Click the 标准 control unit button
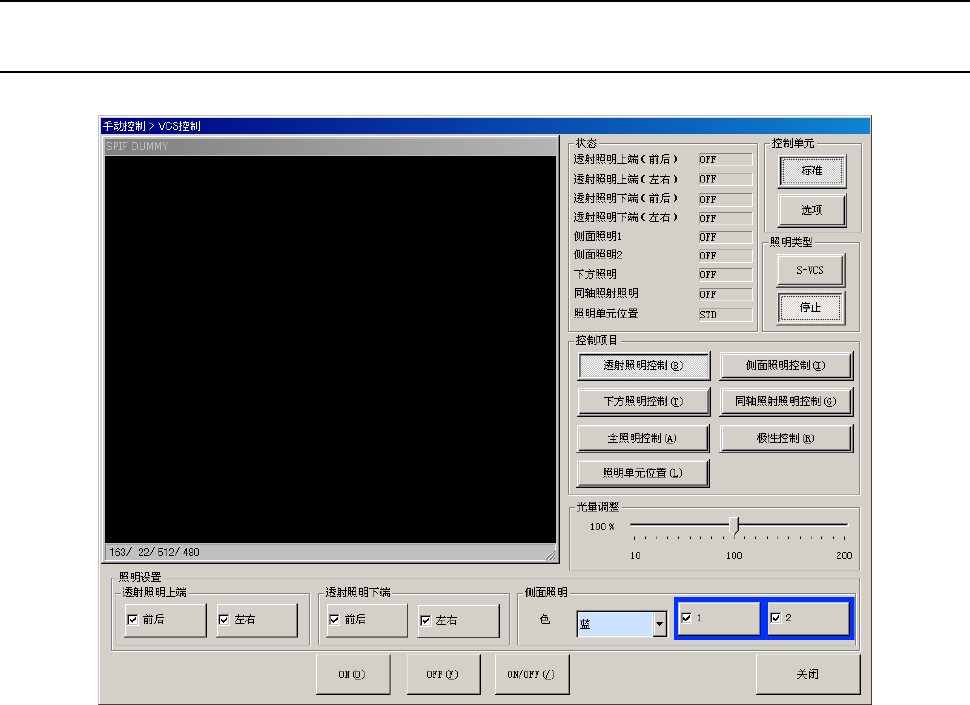This screenshot has width=970, height=705. 811,171
